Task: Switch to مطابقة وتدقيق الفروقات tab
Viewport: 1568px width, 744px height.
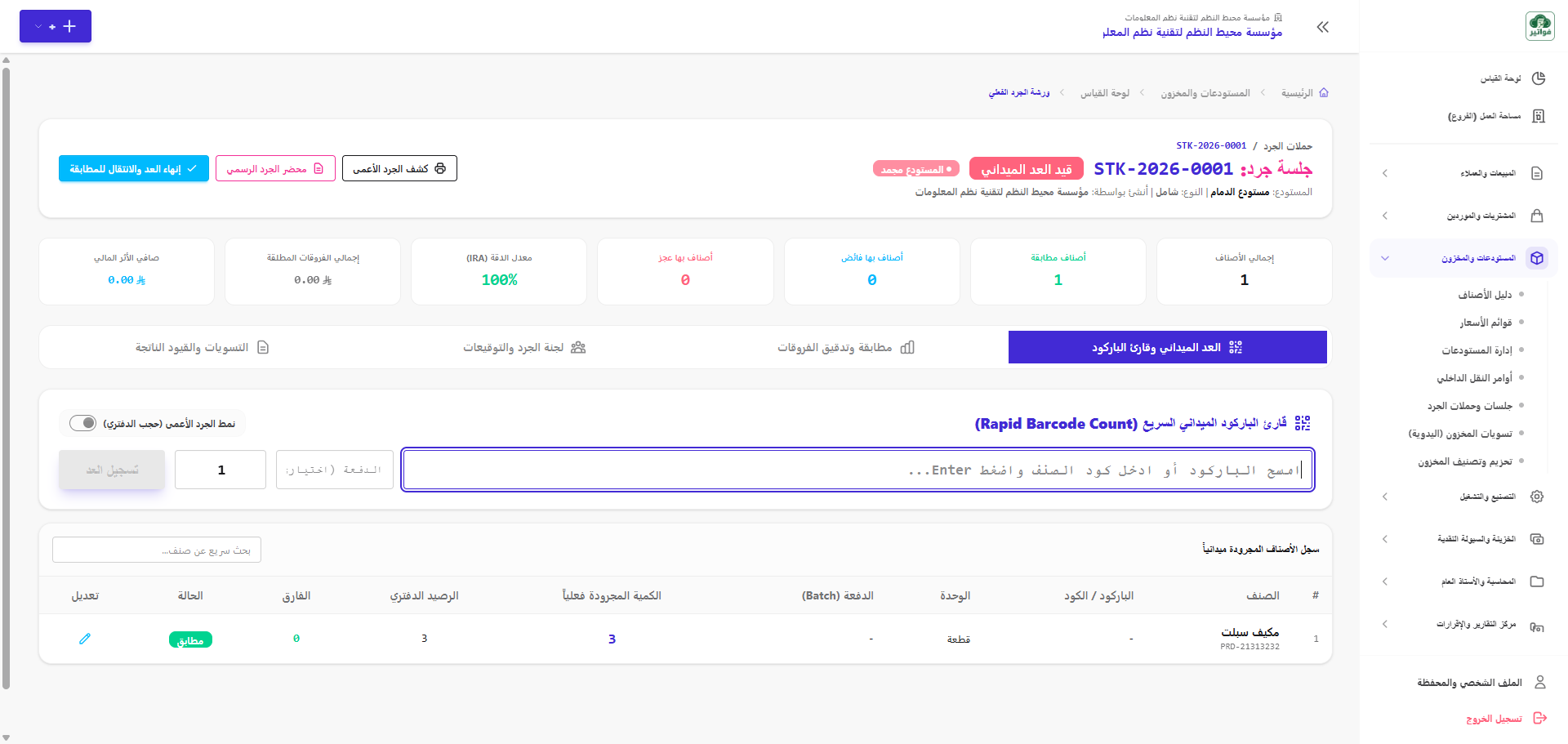Action: [x=846, y=347]
